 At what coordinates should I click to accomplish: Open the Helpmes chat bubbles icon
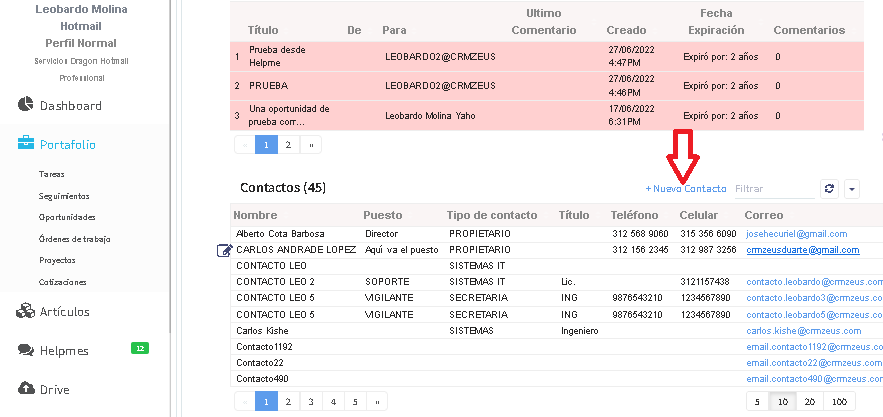click(26, 350)
